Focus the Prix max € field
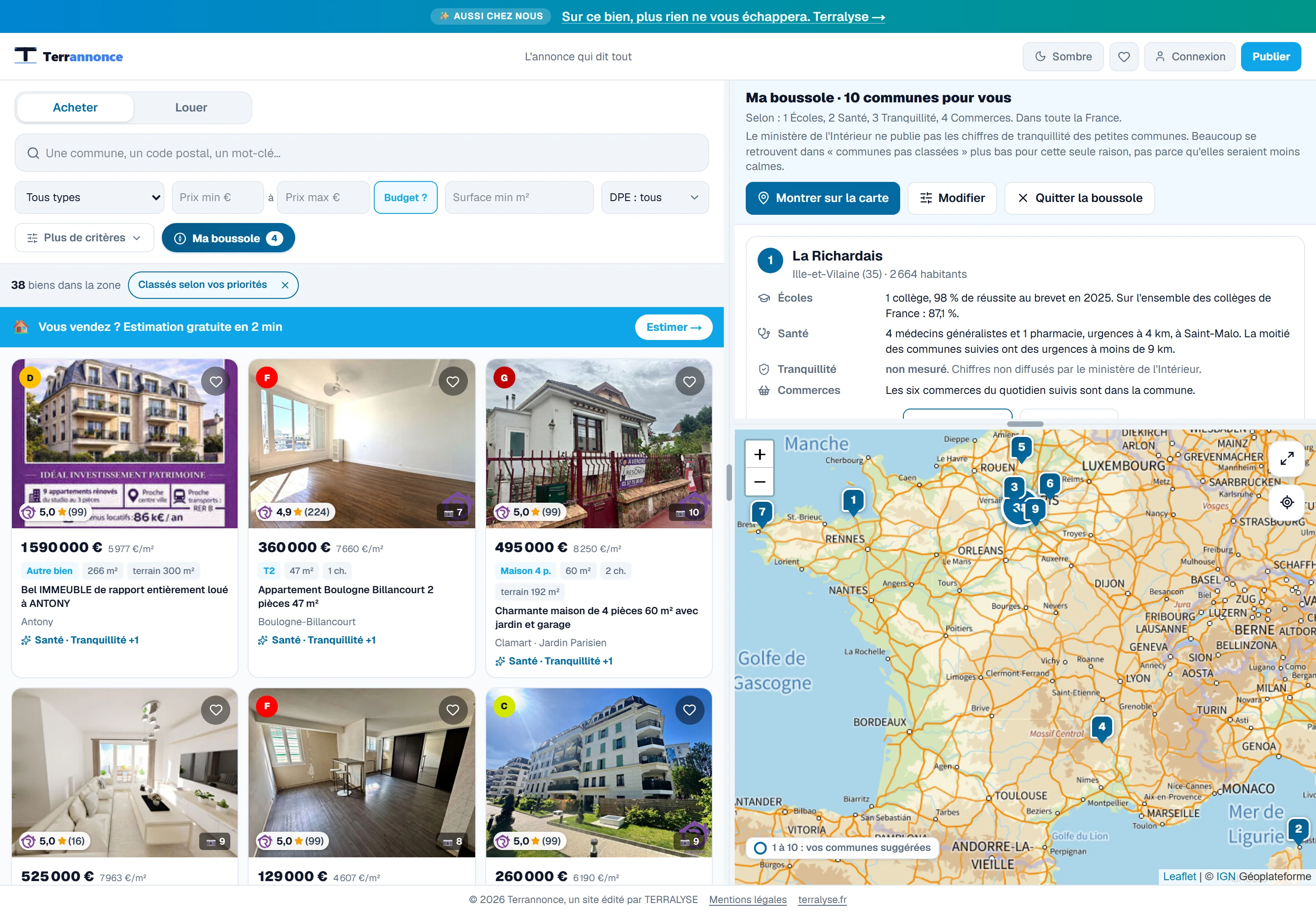 pyautogui.click(x=324, y=197)
